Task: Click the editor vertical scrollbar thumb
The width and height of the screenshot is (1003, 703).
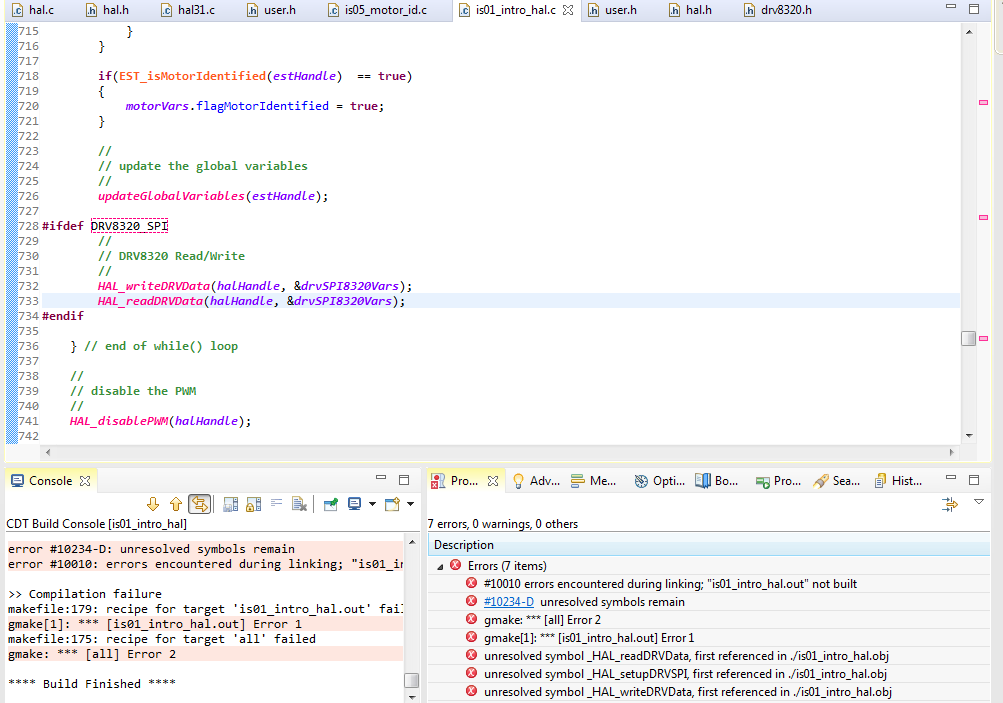Action: tap(968, 339)
